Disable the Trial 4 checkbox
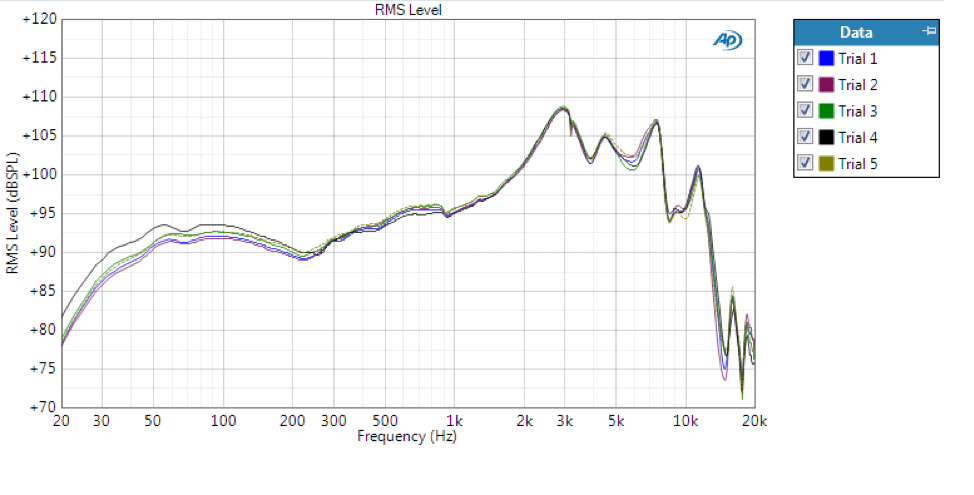This screenshot has height=495, width=974. click(805, 137)
